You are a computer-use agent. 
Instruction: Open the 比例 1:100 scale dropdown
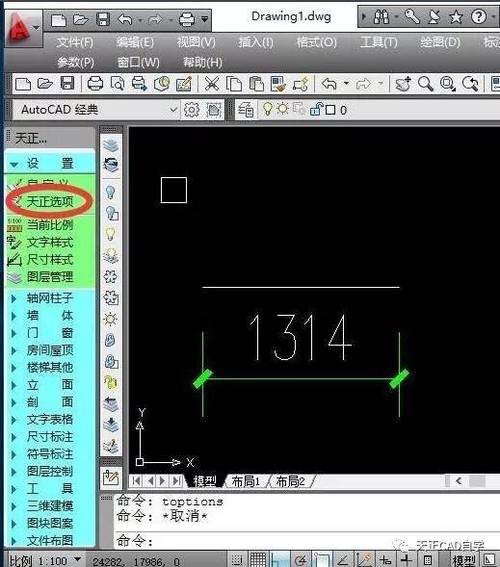click(77, 559)
